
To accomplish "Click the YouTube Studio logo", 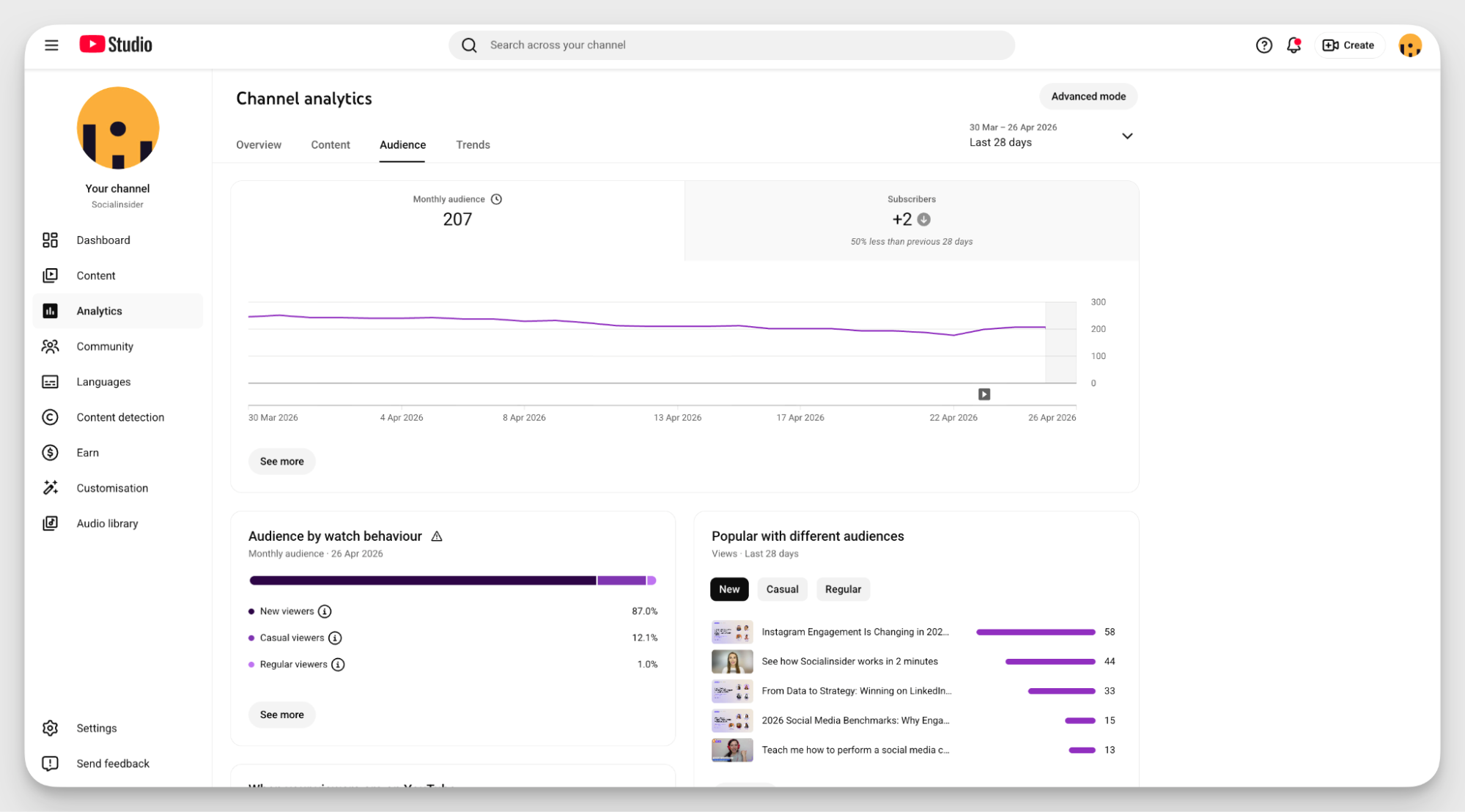I will click(x=116, y=45).
